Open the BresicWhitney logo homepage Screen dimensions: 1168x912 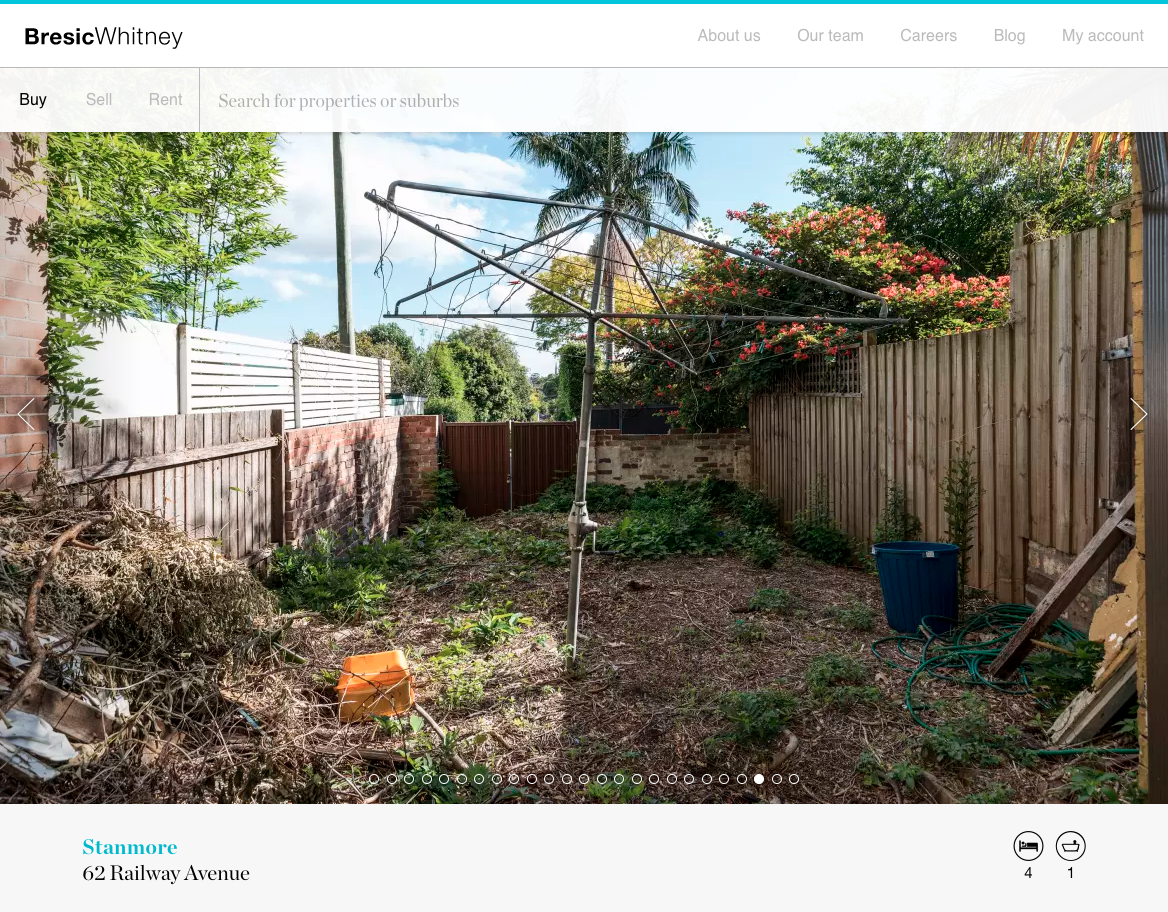click(x=104, y=37)
